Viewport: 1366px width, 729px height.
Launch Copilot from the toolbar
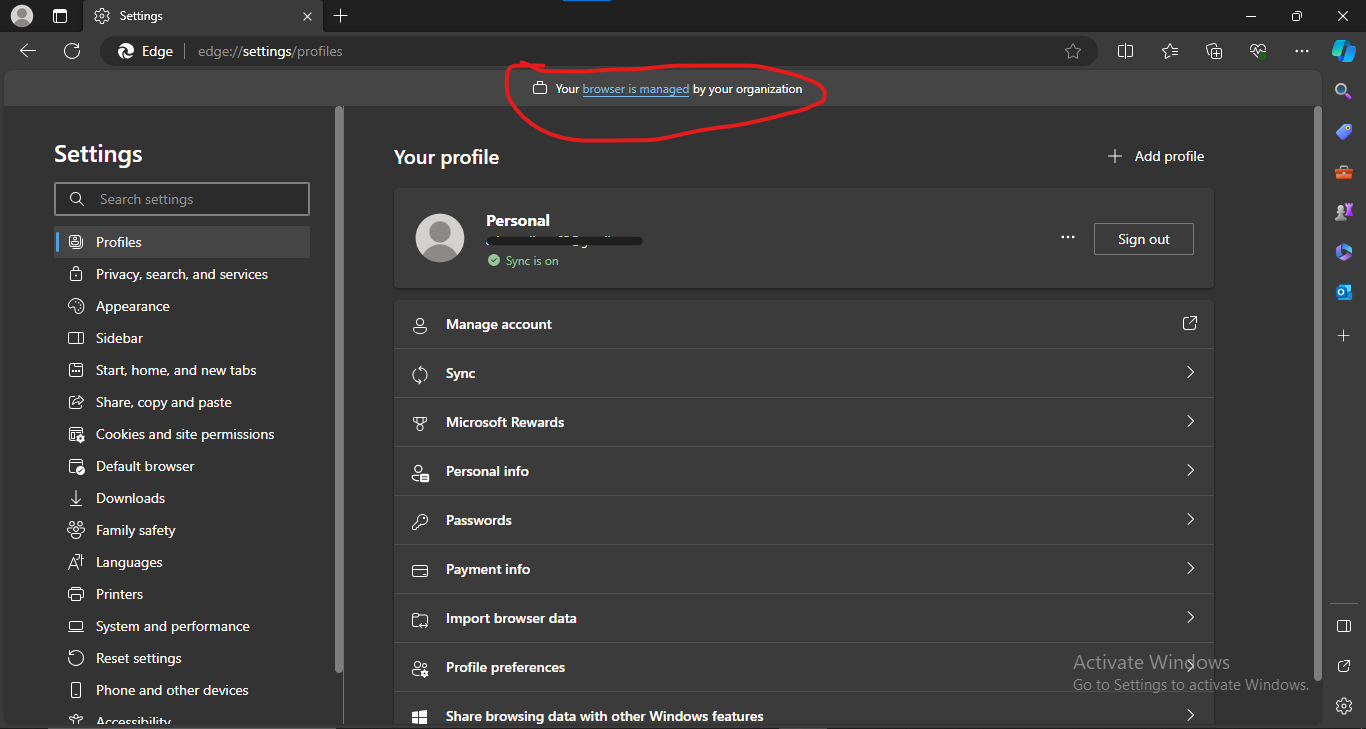point(1343,51)
